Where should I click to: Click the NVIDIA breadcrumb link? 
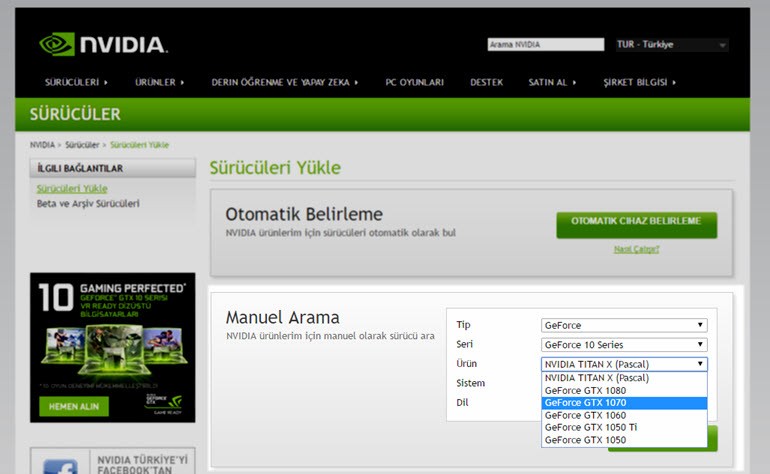pyautogui.click(x=42, y=145)
